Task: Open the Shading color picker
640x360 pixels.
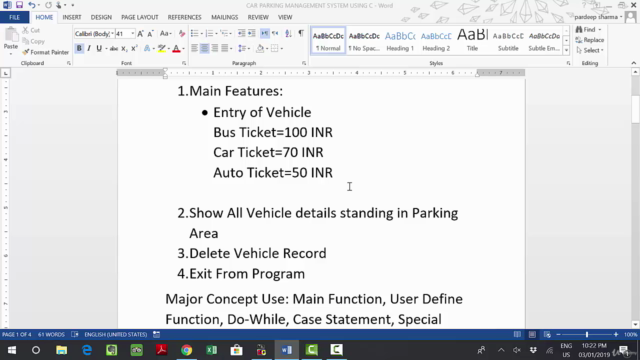Action: point(260,49)
